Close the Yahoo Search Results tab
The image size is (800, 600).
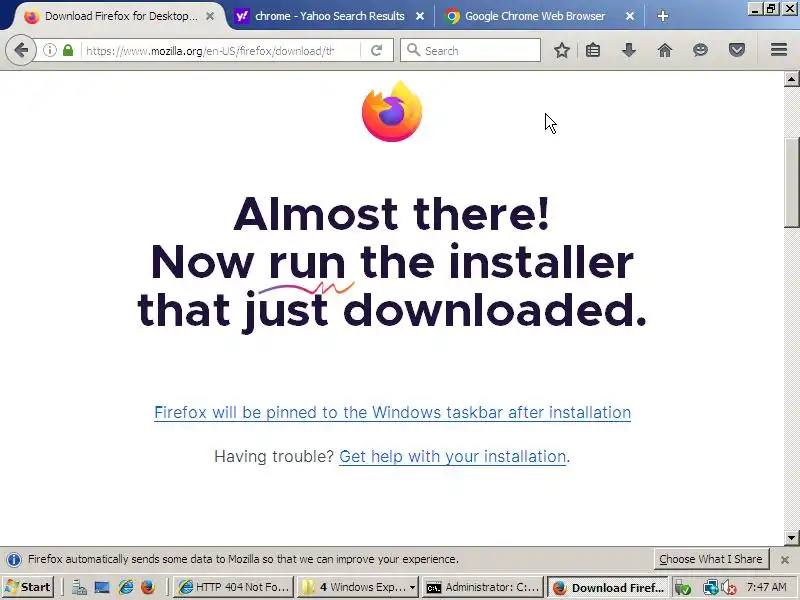tap(419, 16)
